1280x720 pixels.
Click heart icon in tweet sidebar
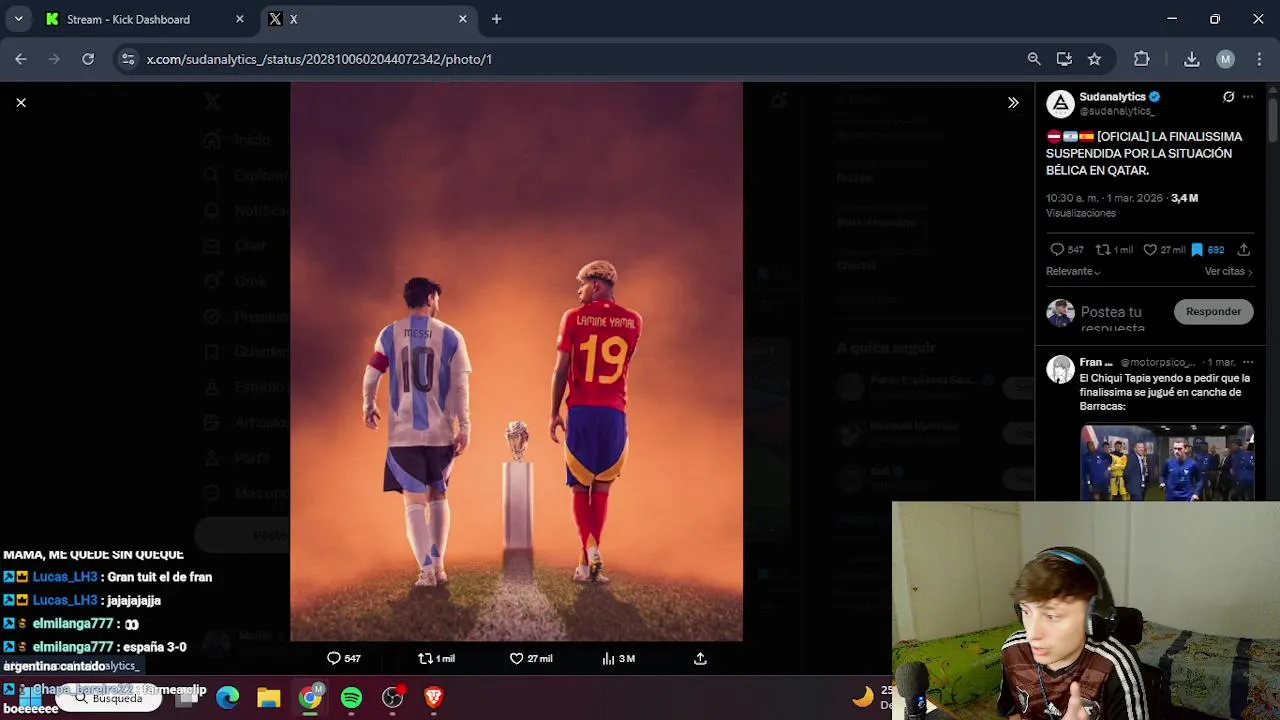(1150, 250)
